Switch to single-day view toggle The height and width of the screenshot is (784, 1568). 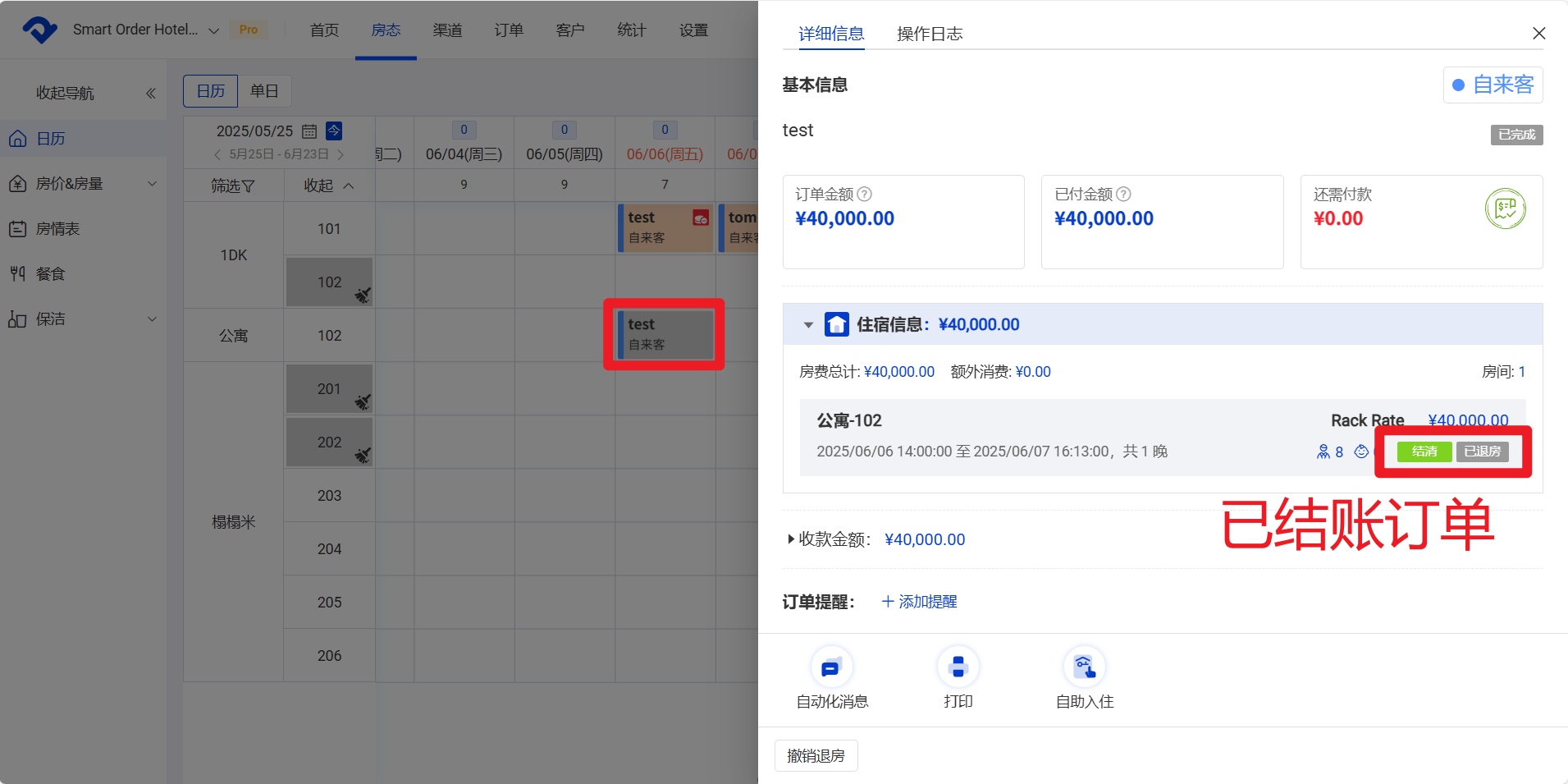point(264,91)
